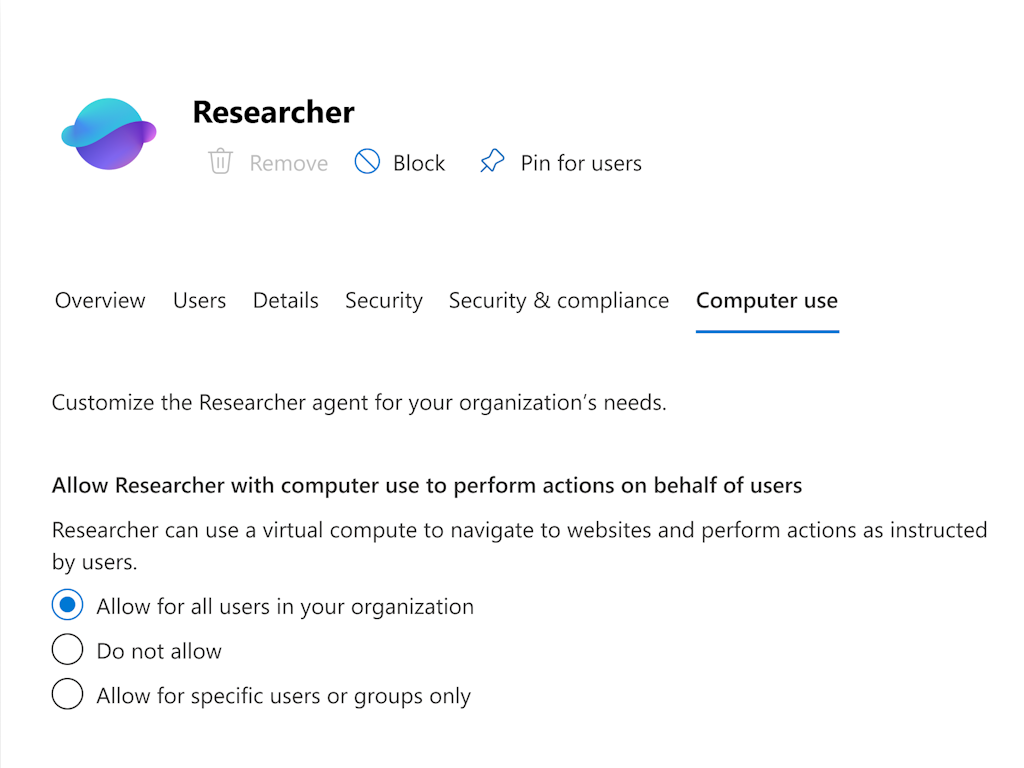Switch to the Details tab

click(285, 300)
